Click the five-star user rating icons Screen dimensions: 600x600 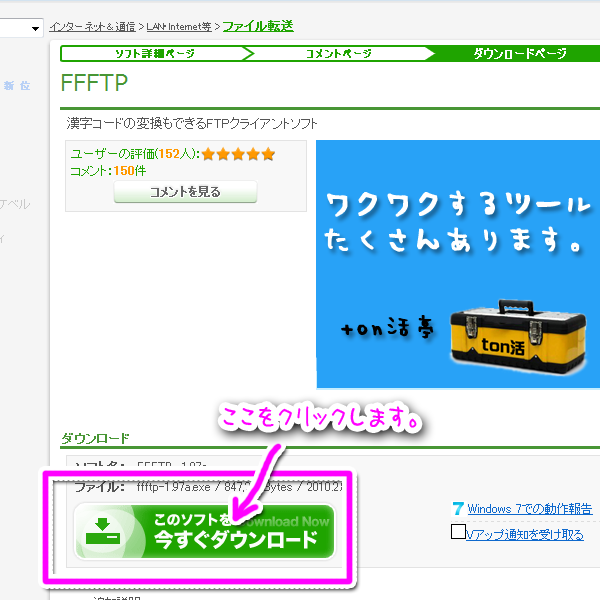coord(238,154)
